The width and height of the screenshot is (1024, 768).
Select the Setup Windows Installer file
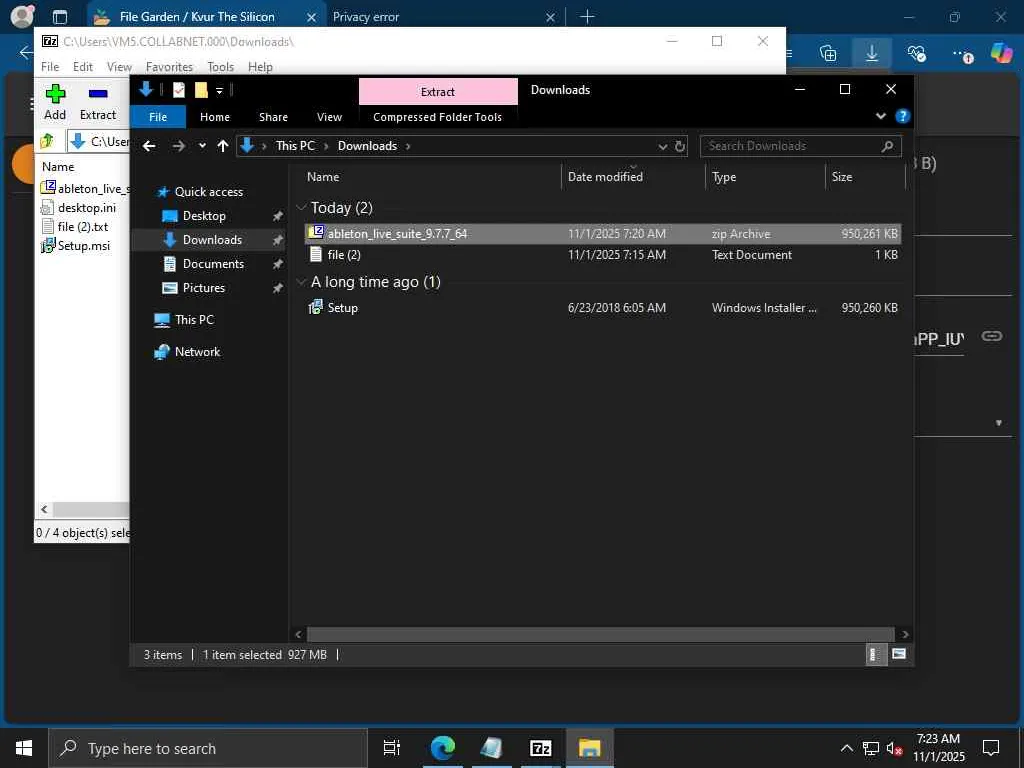click(603, 308)
